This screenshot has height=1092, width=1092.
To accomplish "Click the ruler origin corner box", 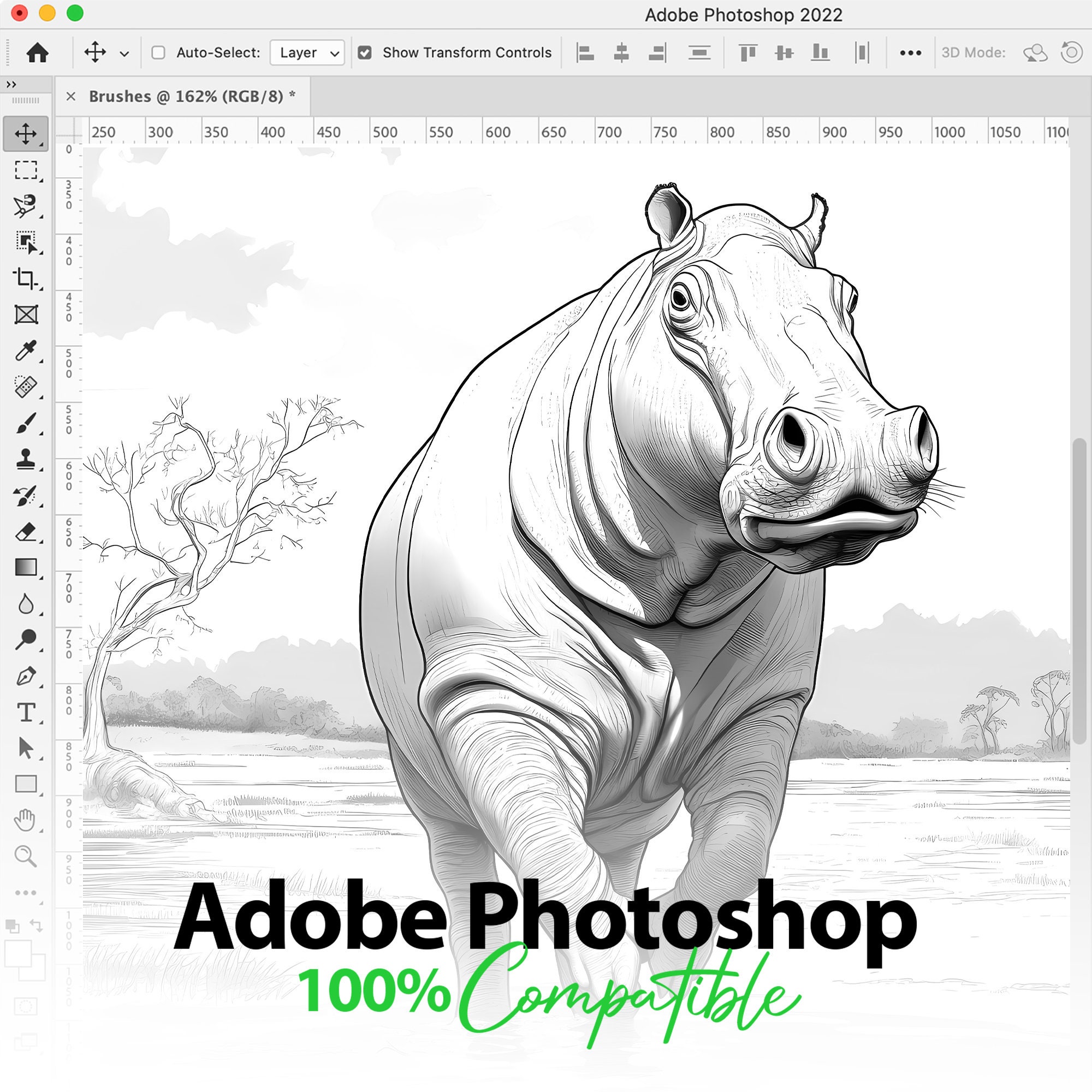I will [68, 130].
